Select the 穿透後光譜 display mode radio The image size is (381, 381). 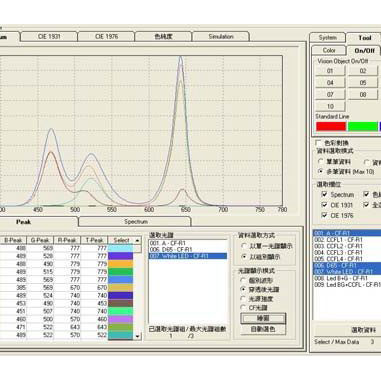(243, 289)
